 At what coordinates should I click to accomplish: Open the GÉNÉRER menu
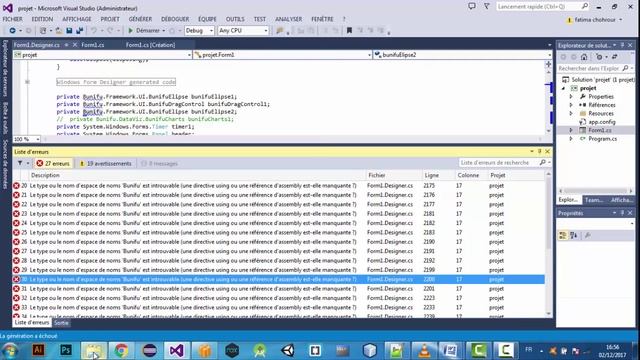pyautogui.click(x=140, y=19)
